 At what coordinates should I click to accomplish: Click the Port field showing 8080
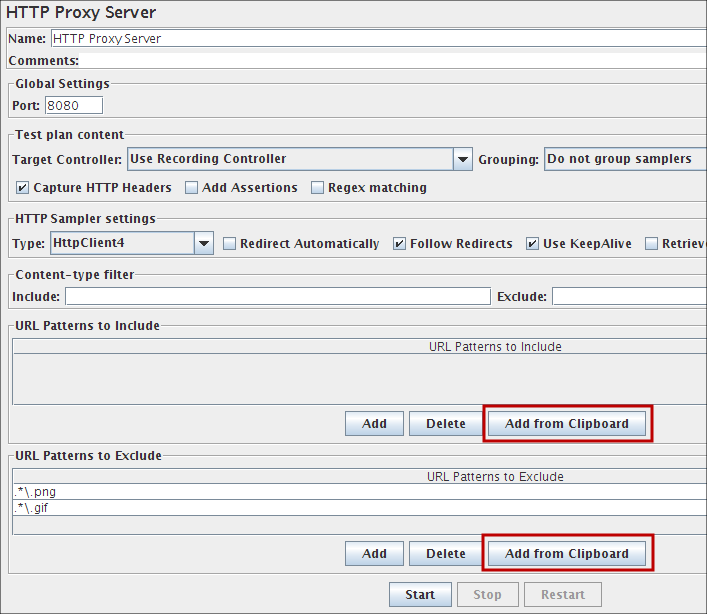(72, 105)
